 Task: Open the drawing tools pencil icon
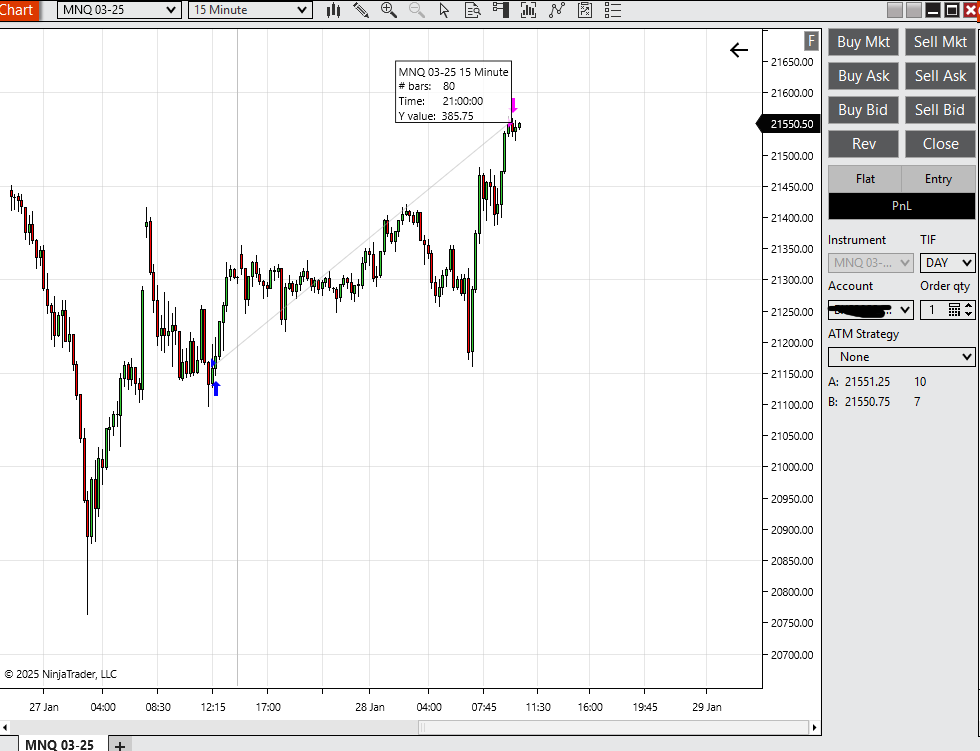361,10
